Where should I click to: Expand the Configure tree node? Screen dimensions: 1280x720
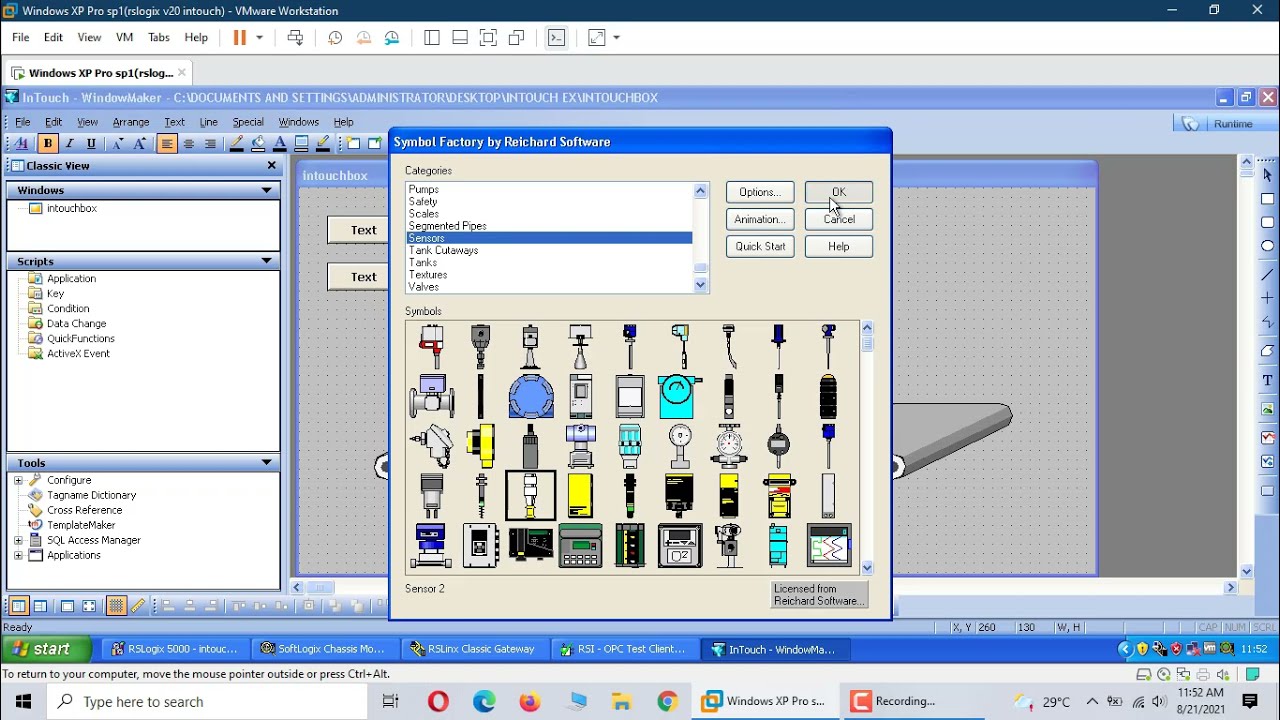(x=18, y=480)
